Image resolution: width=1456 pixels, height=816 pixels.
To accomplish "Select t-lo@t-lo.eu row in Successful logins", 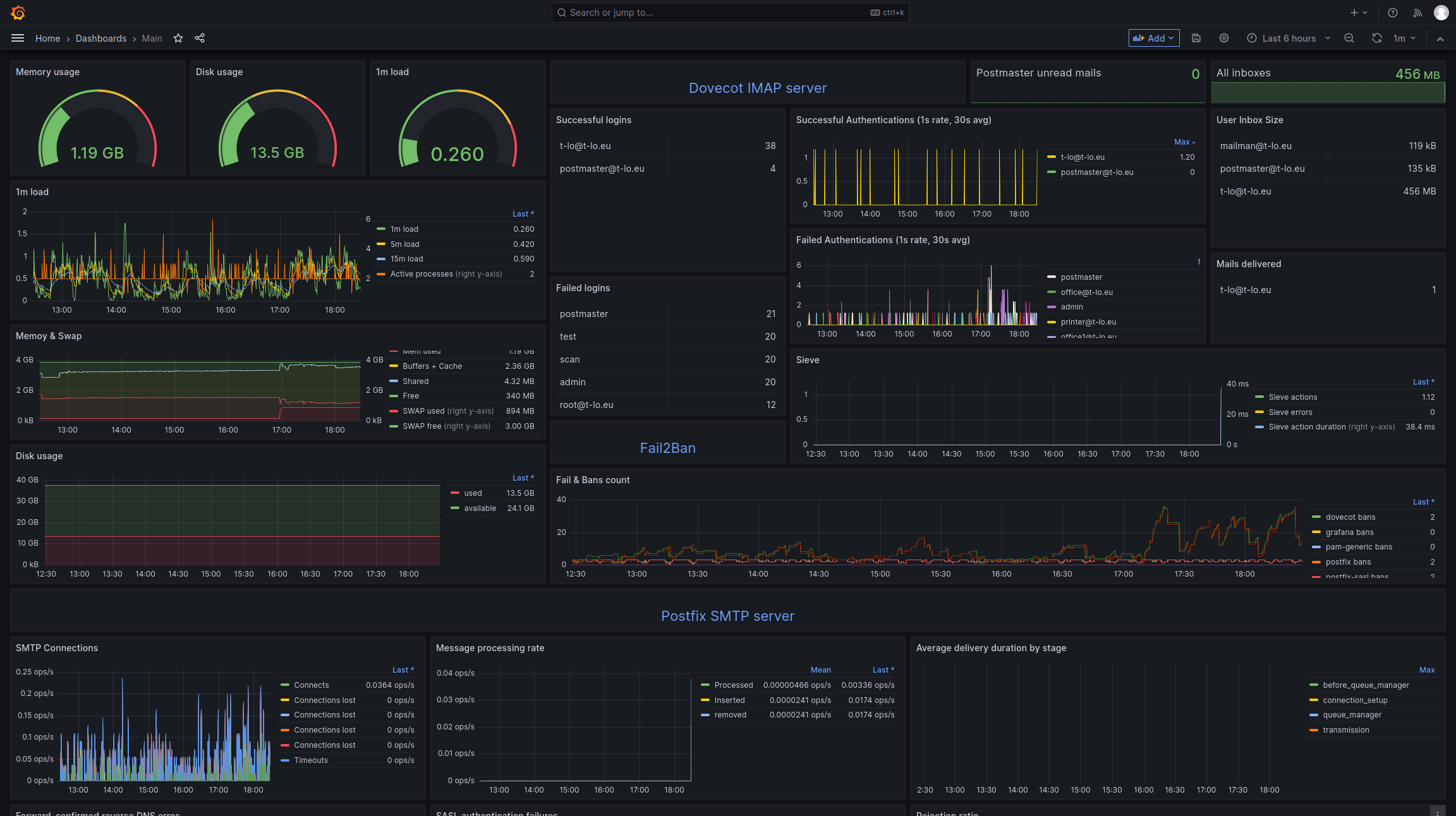I will (667, 146).
